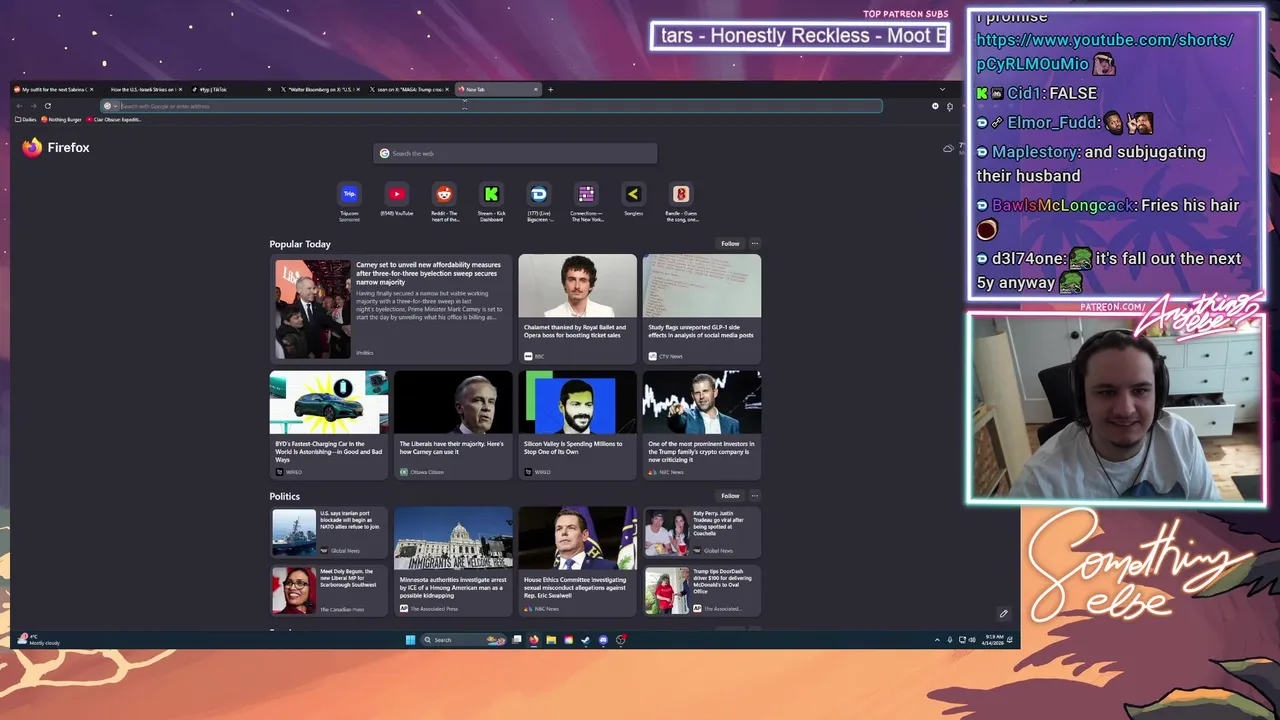This screenshot has height=720, width=1280.
Task: Open the Katy Perry Justin Trudeau story
Action: pos(701,533)
